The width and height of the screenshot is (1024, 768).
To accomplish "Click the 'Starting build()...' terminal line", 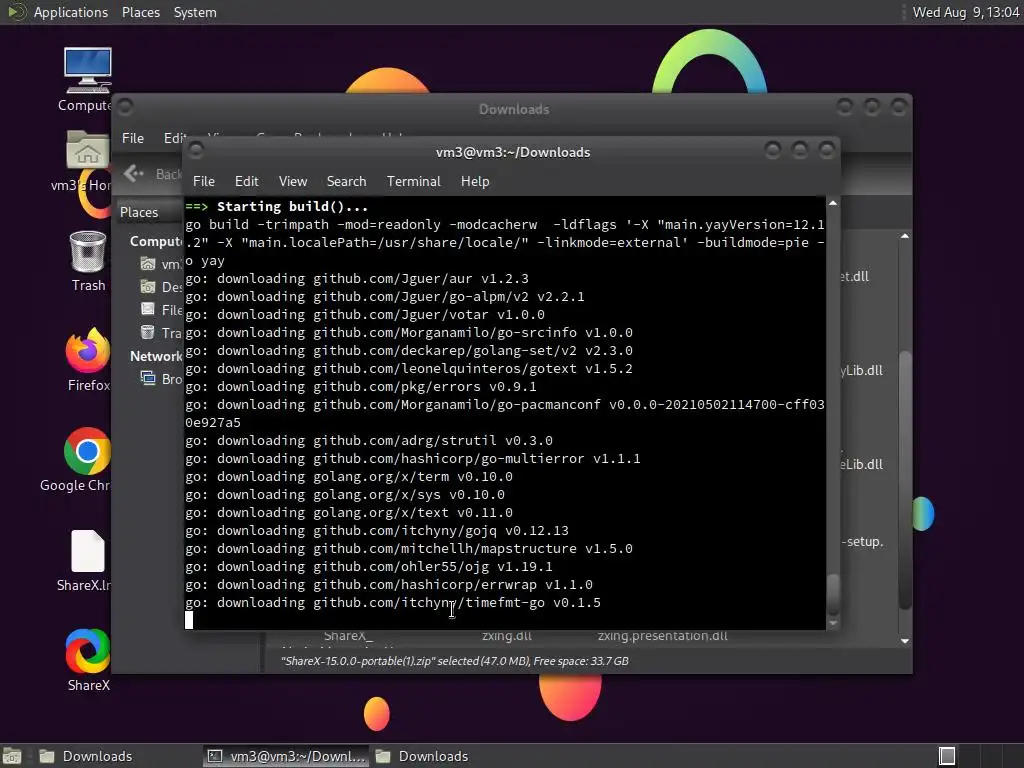I will (x=277, y=206).
